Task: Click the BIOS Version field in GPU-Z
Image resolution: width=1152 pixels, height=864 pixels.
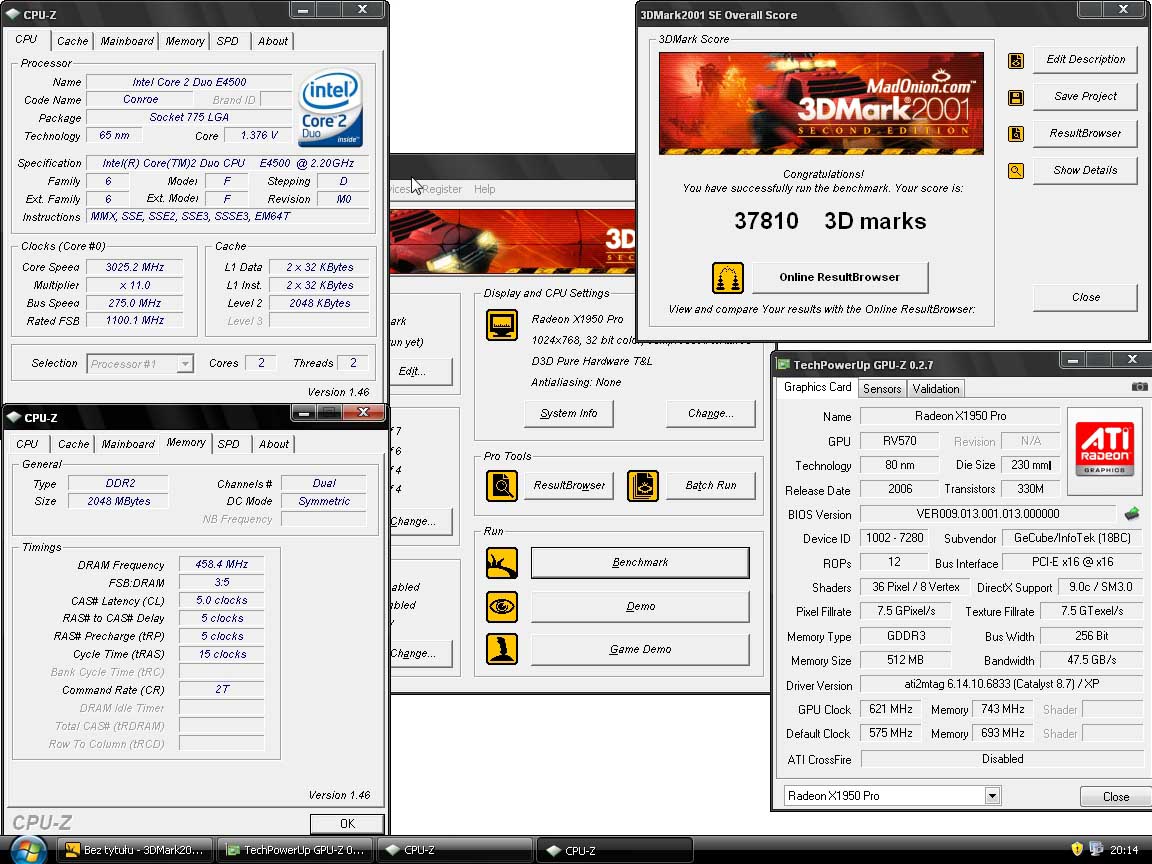Action: tap(987, 514)
